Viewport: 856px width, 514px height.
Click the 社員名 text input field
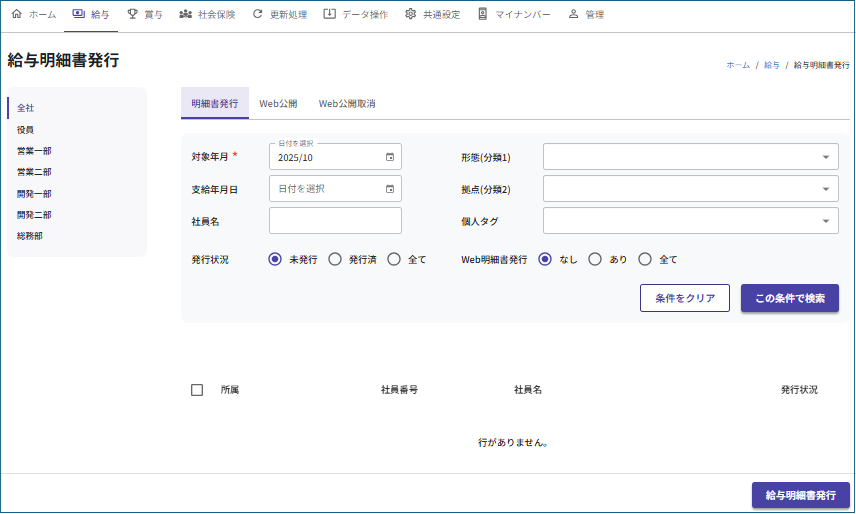(x=335, y=221)
